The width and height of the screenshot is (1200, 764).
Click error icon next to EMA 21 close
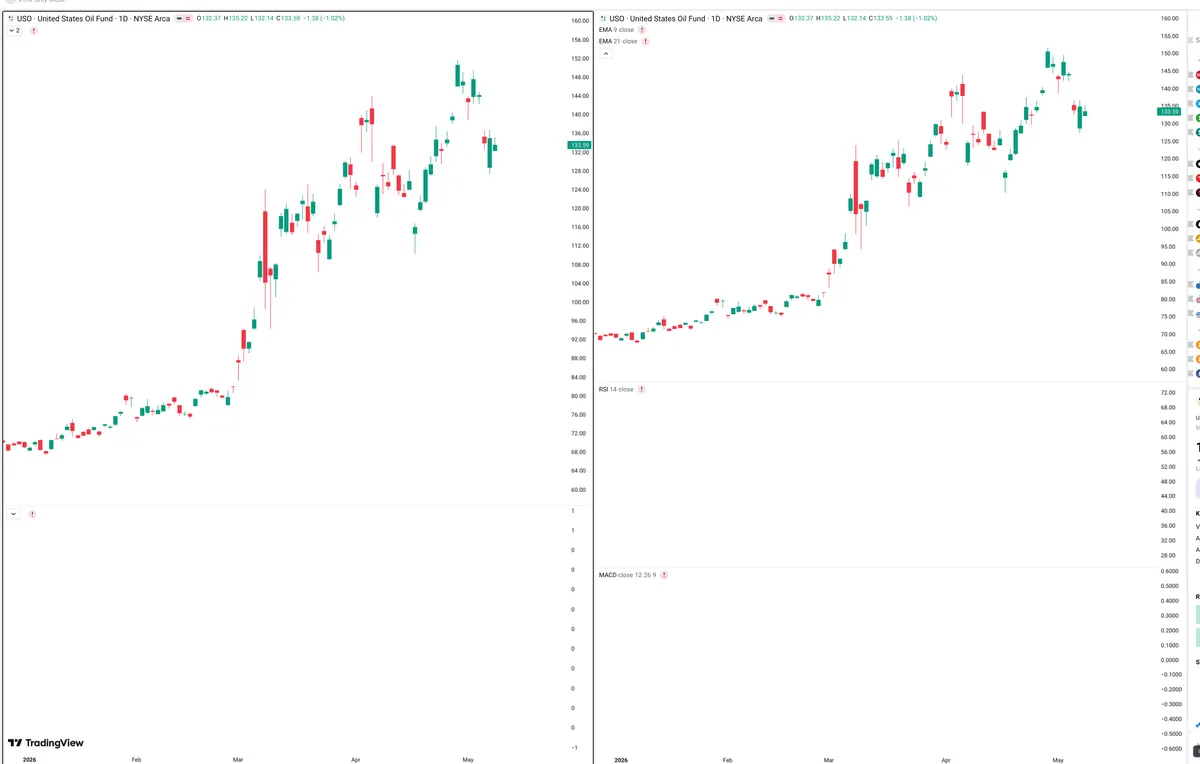point(645,41)
